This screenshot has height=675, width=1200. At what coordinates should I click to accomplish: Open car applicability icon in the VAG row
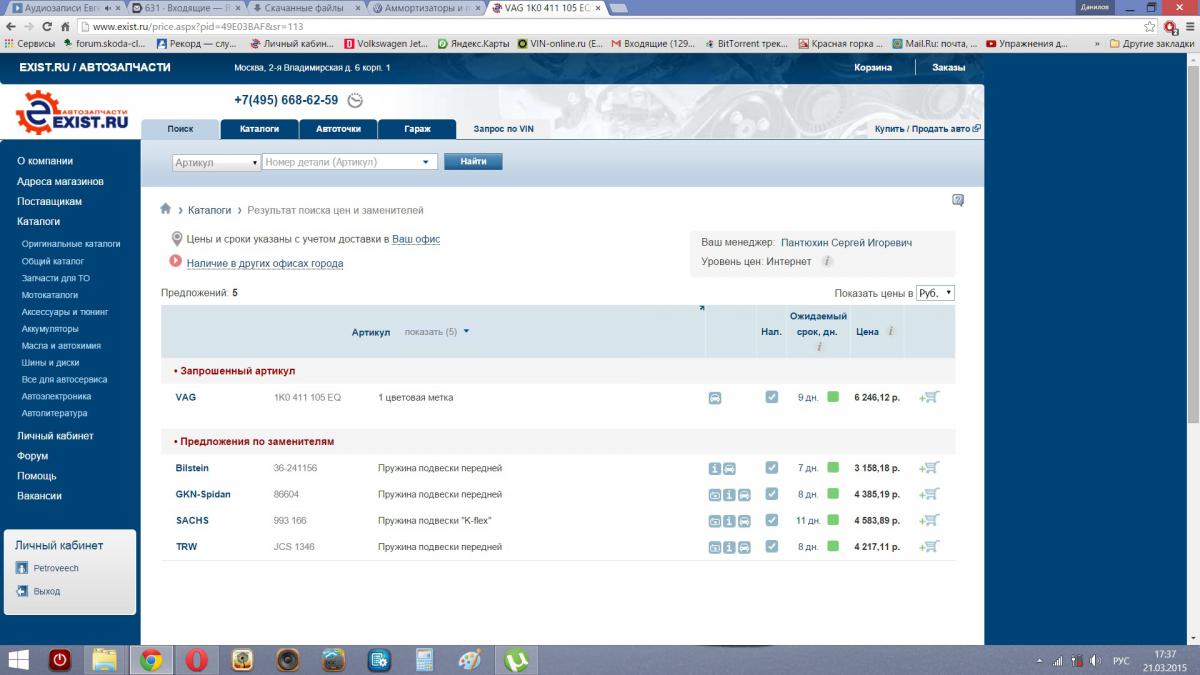715,397
